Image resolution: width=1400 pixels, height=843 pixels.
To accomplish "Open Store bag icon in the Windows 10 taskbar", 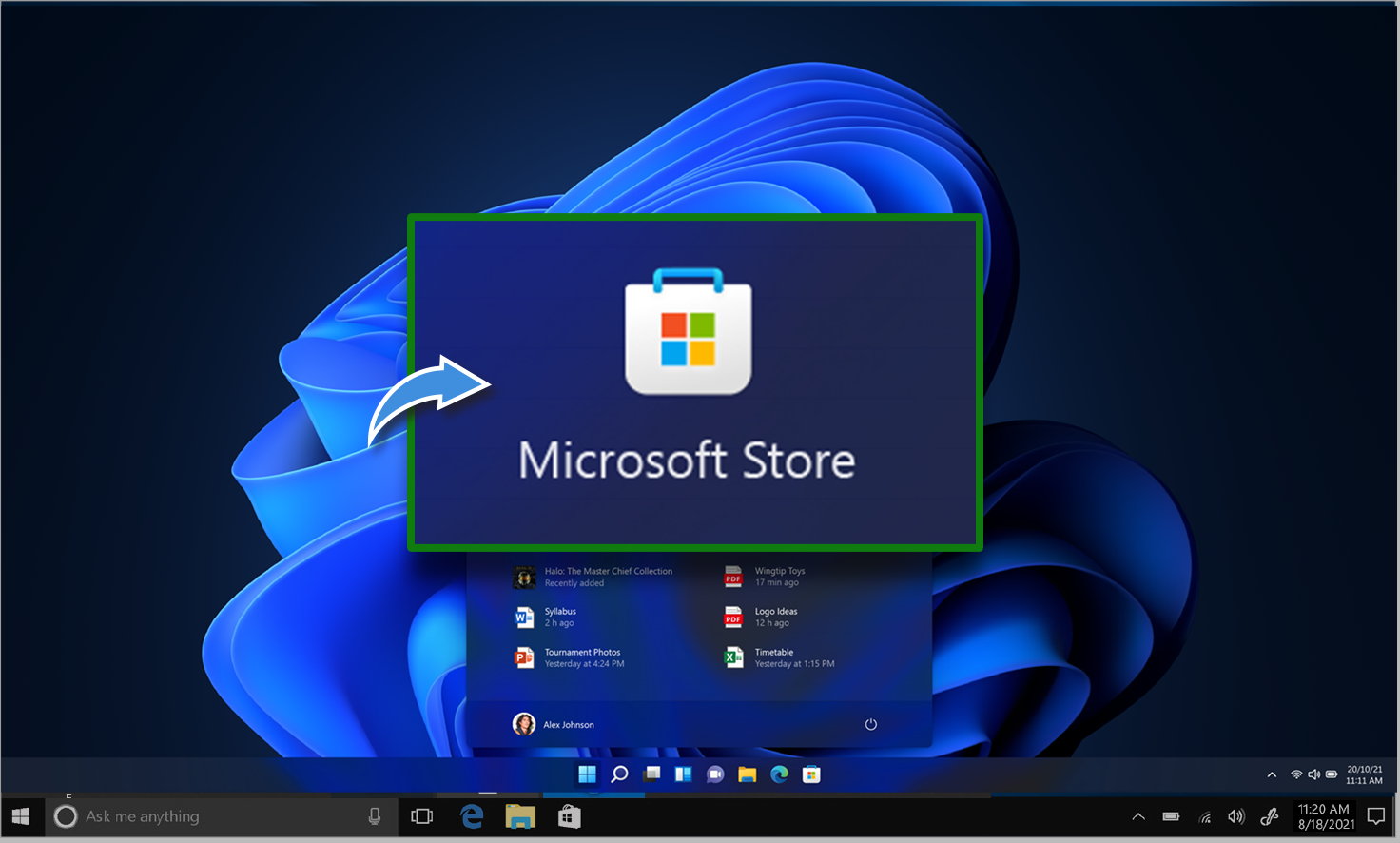I will pyautogui.click(x=570, y=816).
